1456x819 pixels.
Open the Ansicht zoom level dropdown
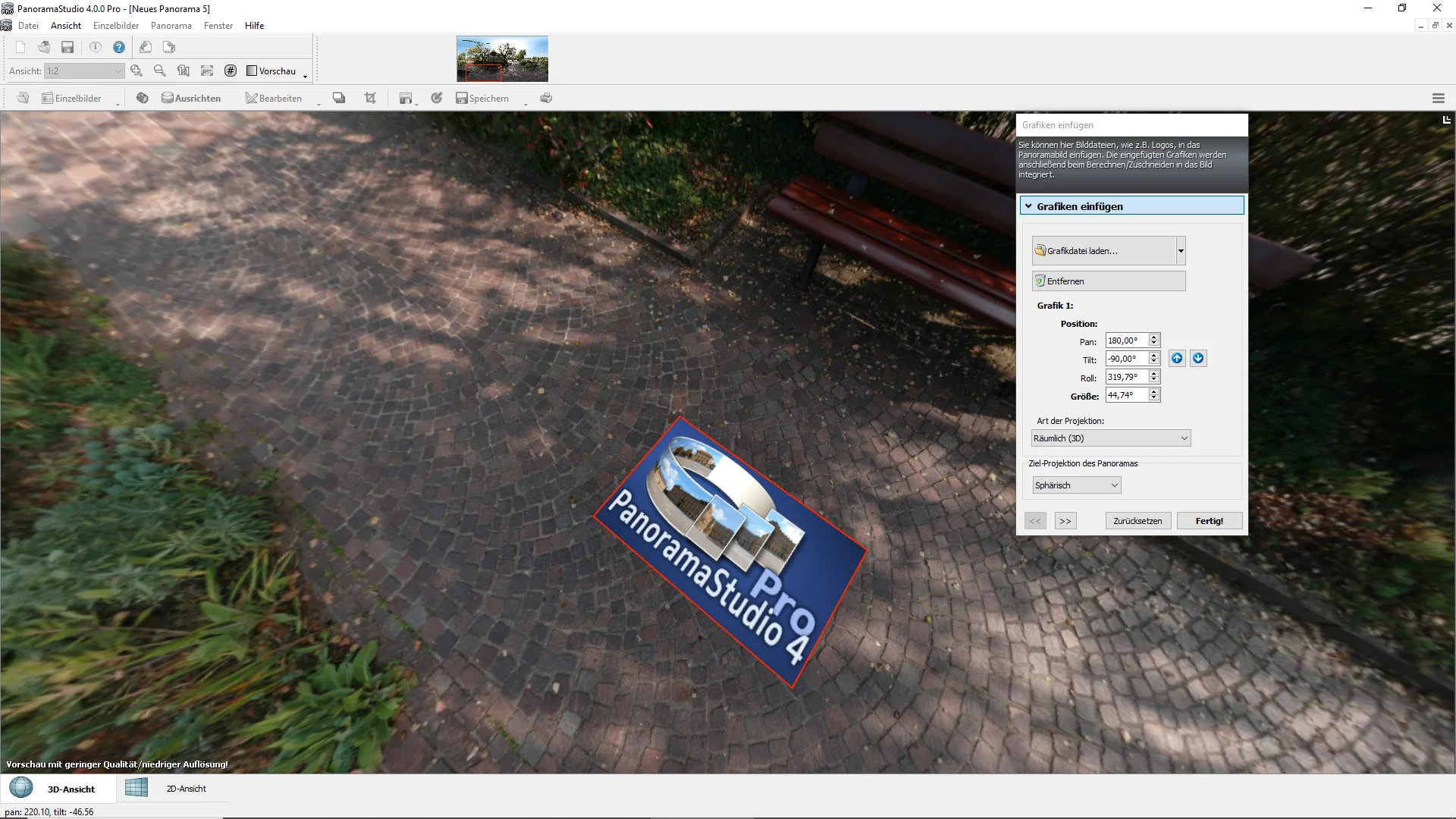[x=84, y=71]
